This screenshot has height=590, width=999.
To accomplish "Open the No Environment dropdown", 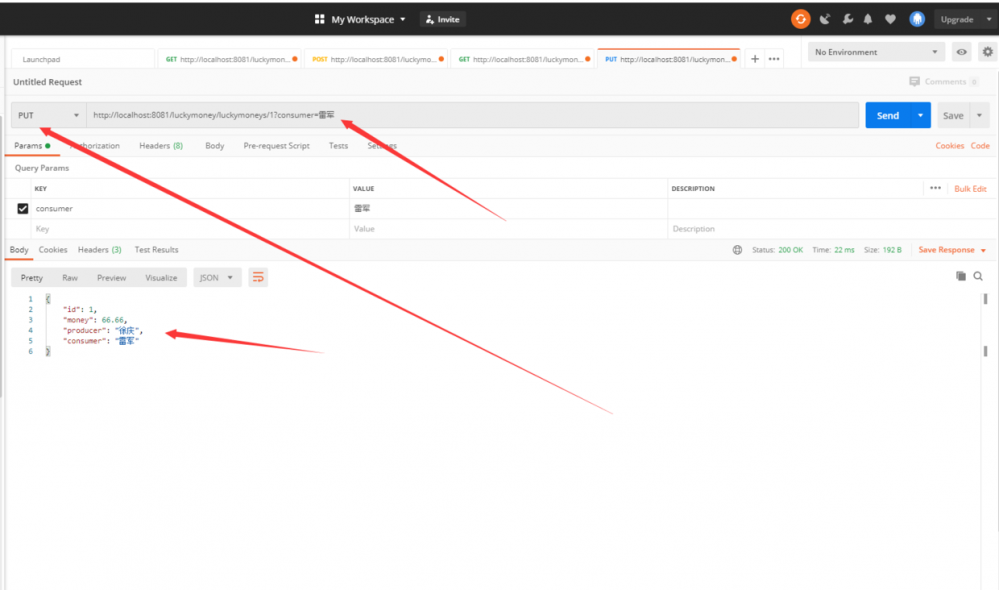I will (x=876, y=52).
